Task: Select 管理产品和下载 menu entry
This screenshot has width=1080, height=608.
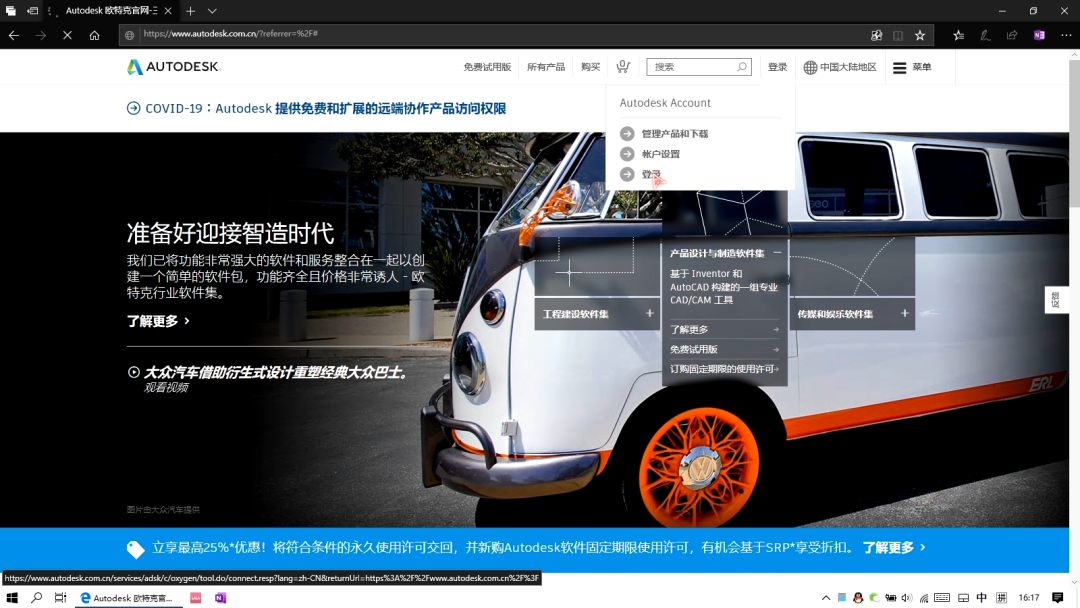Action: (674, 134)
